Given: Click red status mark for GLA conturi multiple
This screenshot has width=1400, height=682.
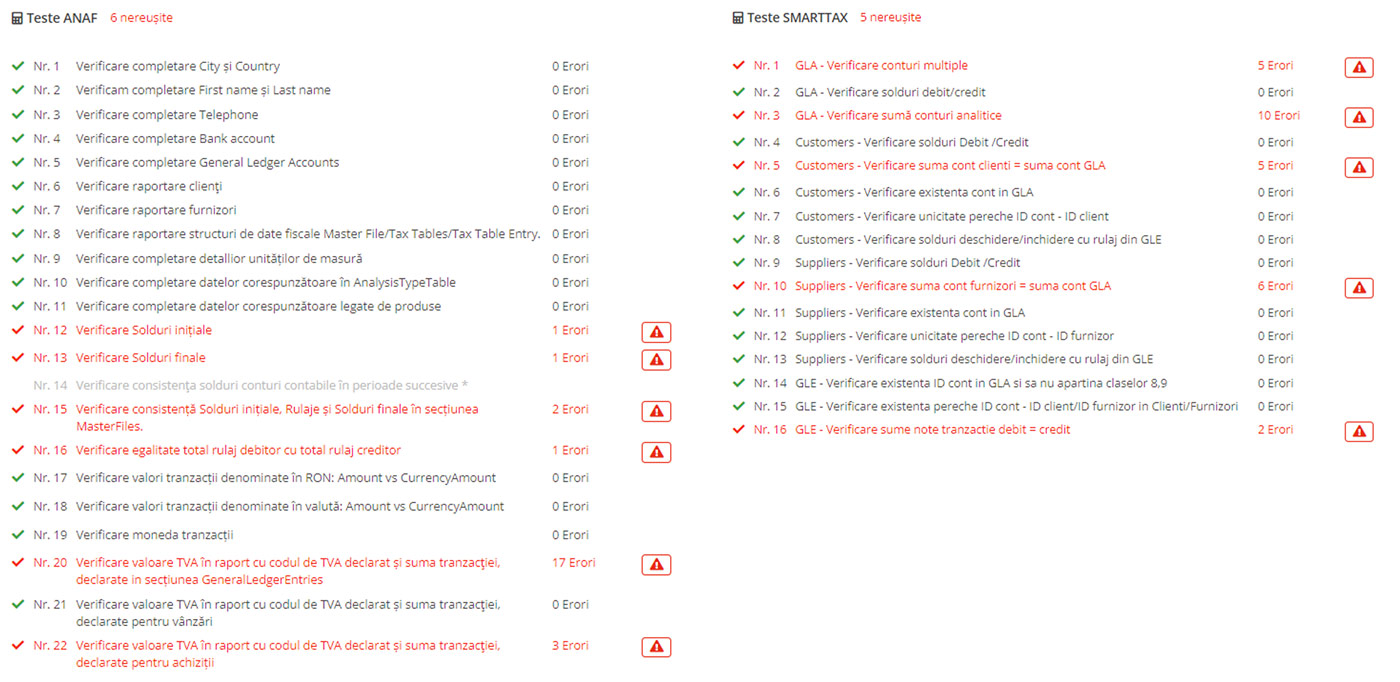Looking at the screenshot, I should click(x=739, y=65).
